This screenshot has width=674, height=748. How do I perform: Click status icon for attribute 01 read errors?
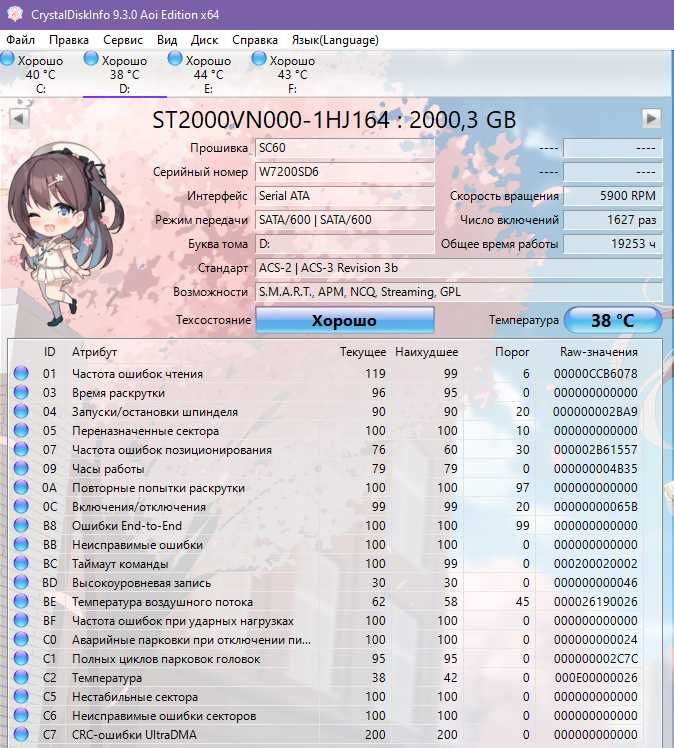pyautogui.click(x=21, y=373)
